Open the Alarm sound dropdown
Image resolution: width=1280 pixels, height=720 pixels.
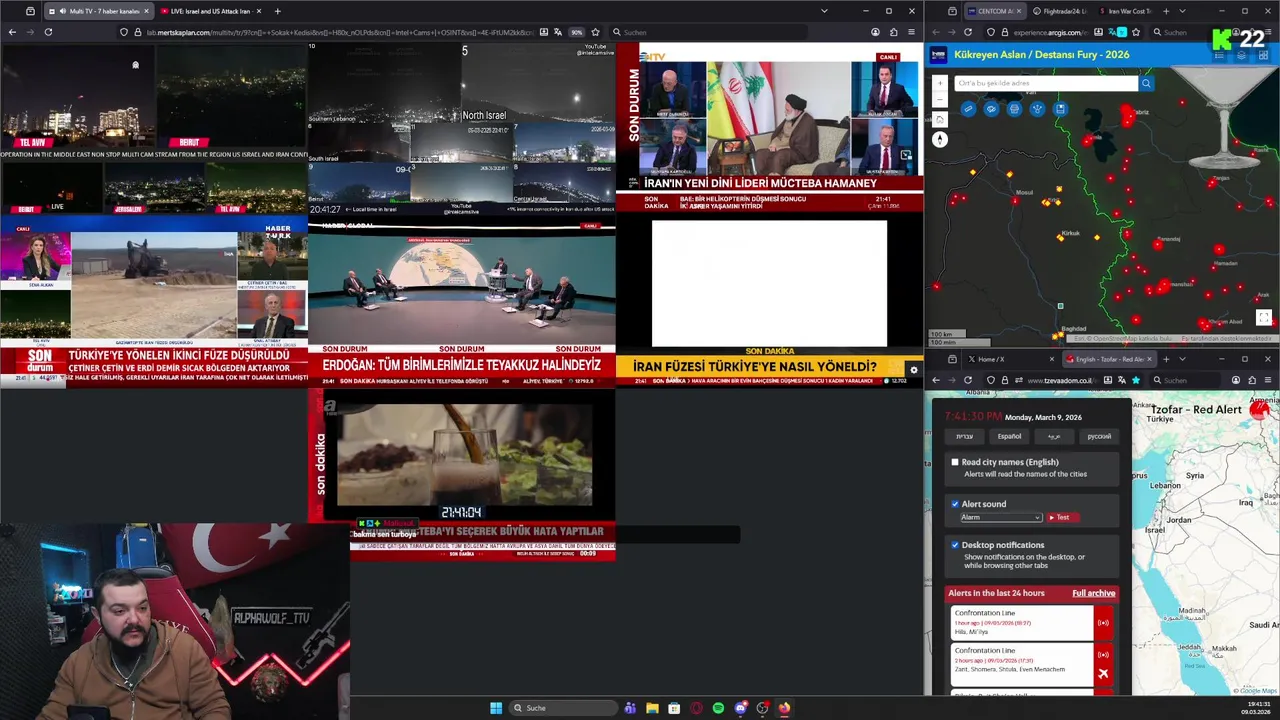1001,517
